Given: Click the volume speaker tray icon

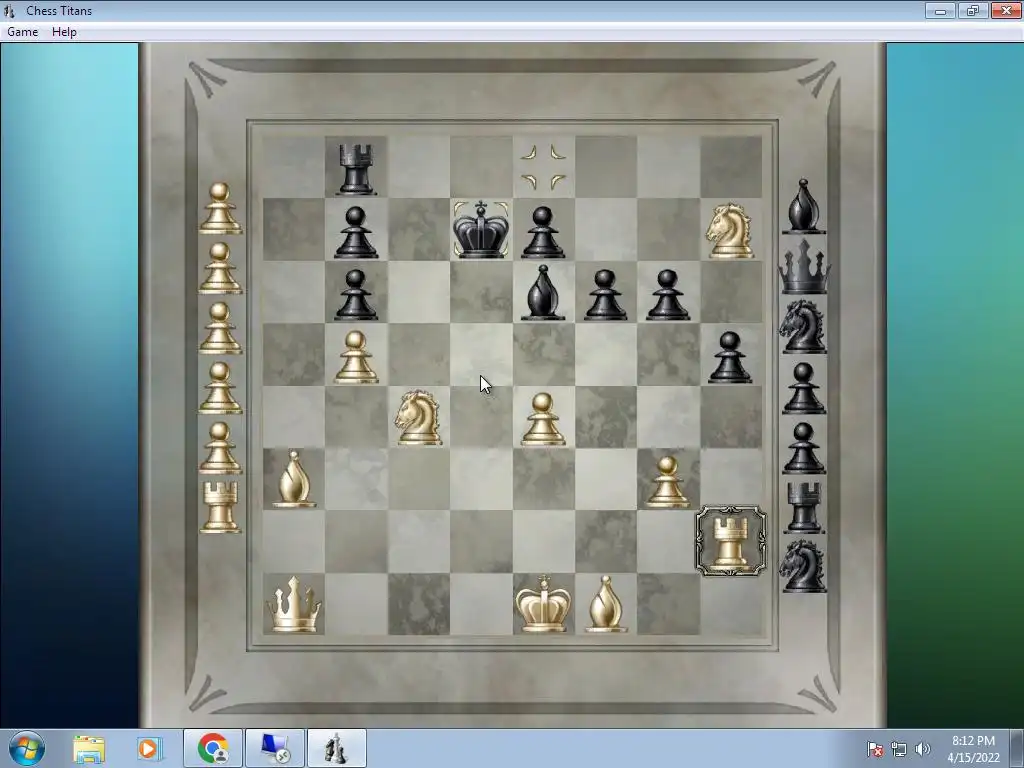Looking at the screenshot, I should click(923, 749).
